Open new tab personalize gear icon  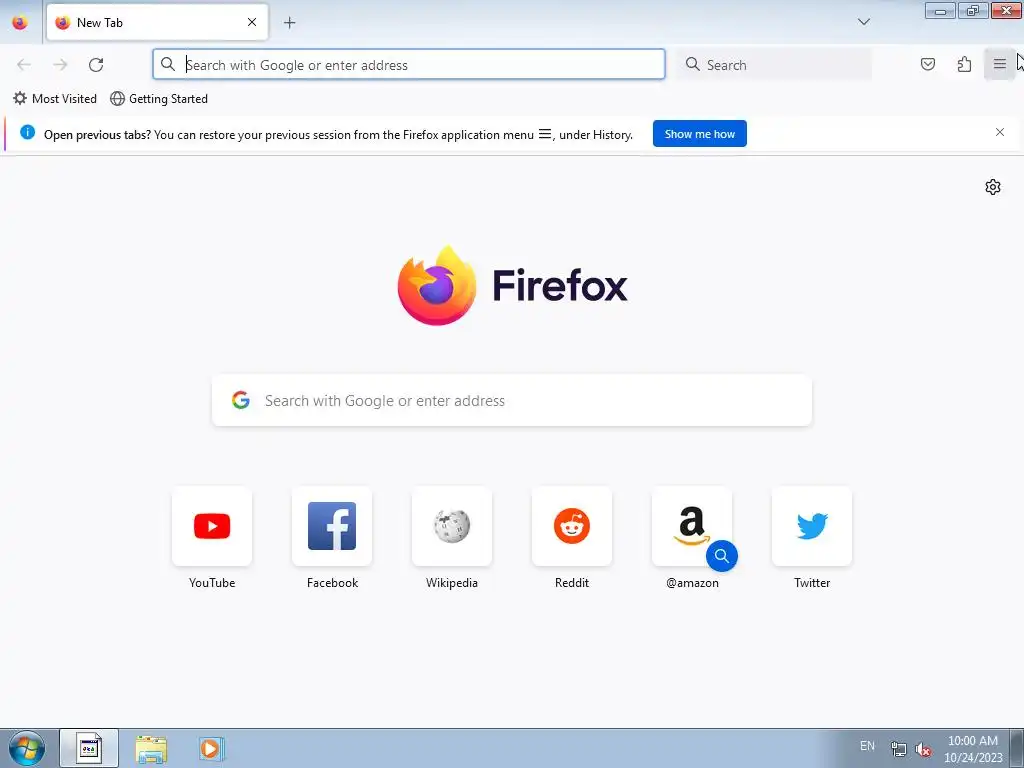click(993, 187)
